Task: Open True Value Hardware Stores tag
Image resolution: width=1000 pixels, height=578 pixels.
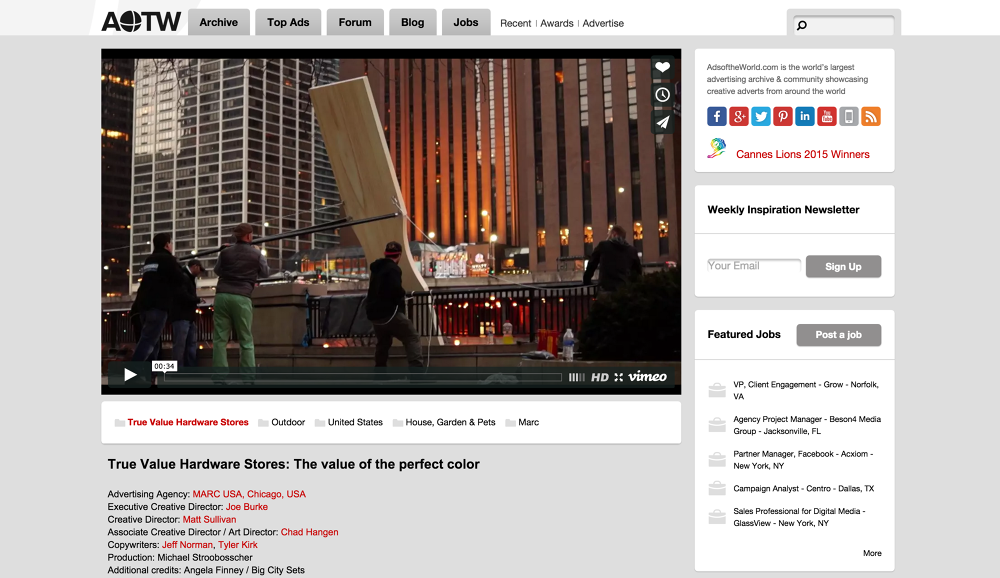Action: click(x=188, y=422)
